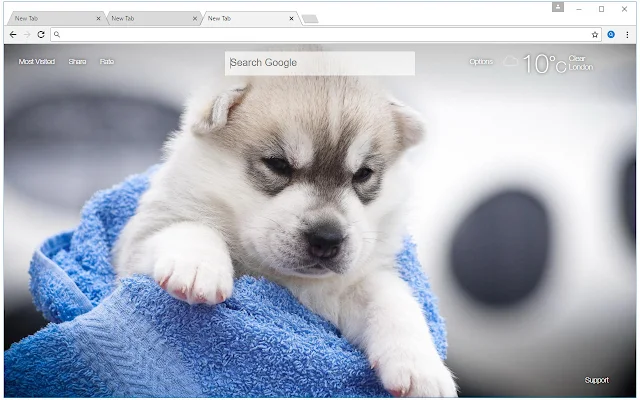Open the user profile icon in the title bar

pyautogui.click(x=558, y=7)
